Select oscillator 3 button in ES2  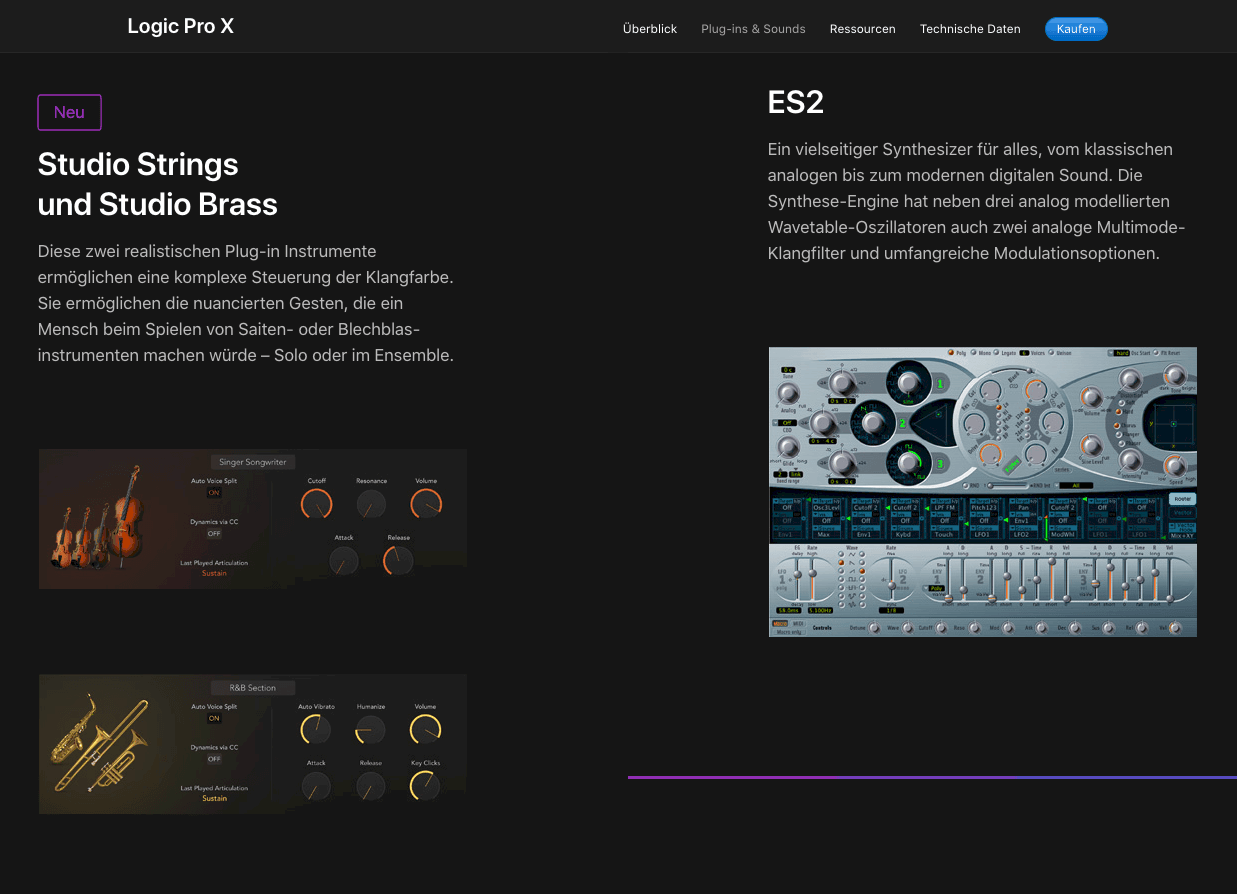[x=940, y=464]
